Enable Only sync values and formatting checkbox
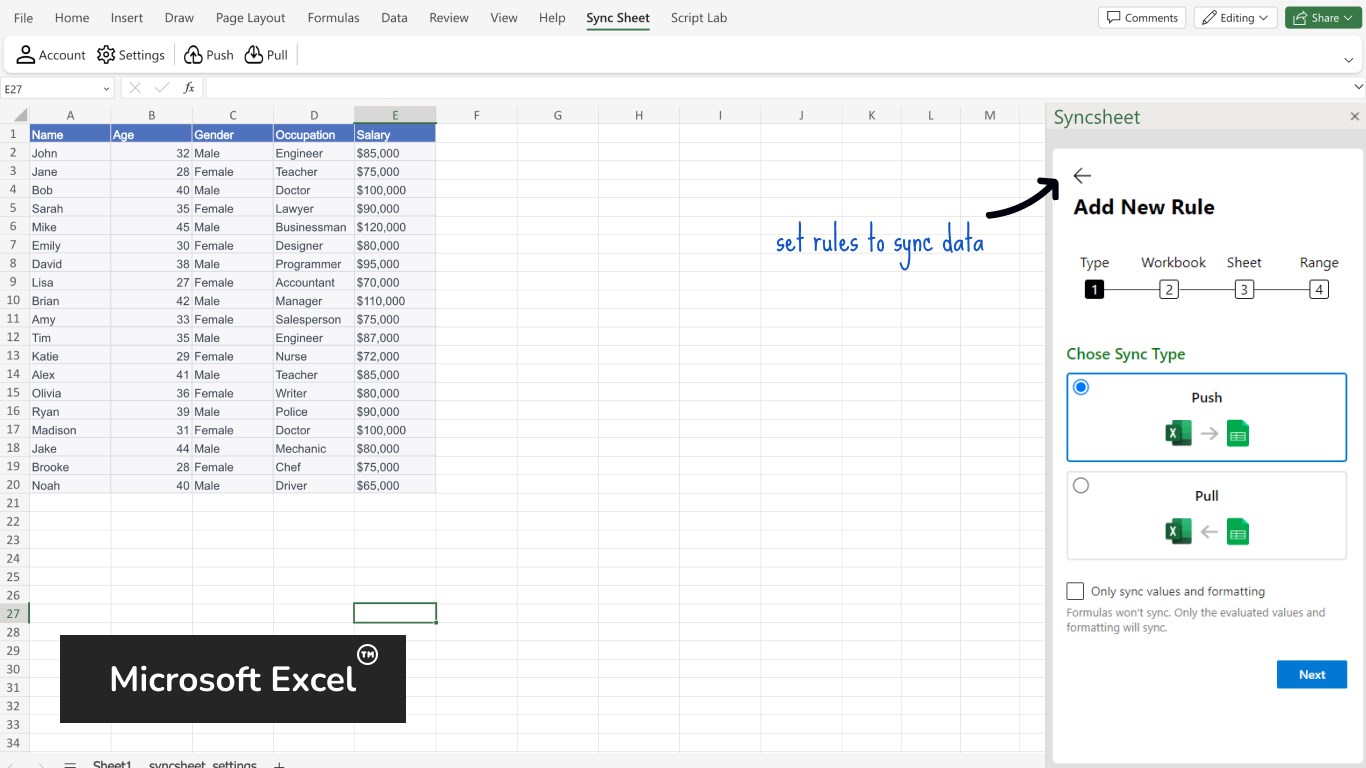This screenshot has width=1366, height=768. (x=1075, y=591)
